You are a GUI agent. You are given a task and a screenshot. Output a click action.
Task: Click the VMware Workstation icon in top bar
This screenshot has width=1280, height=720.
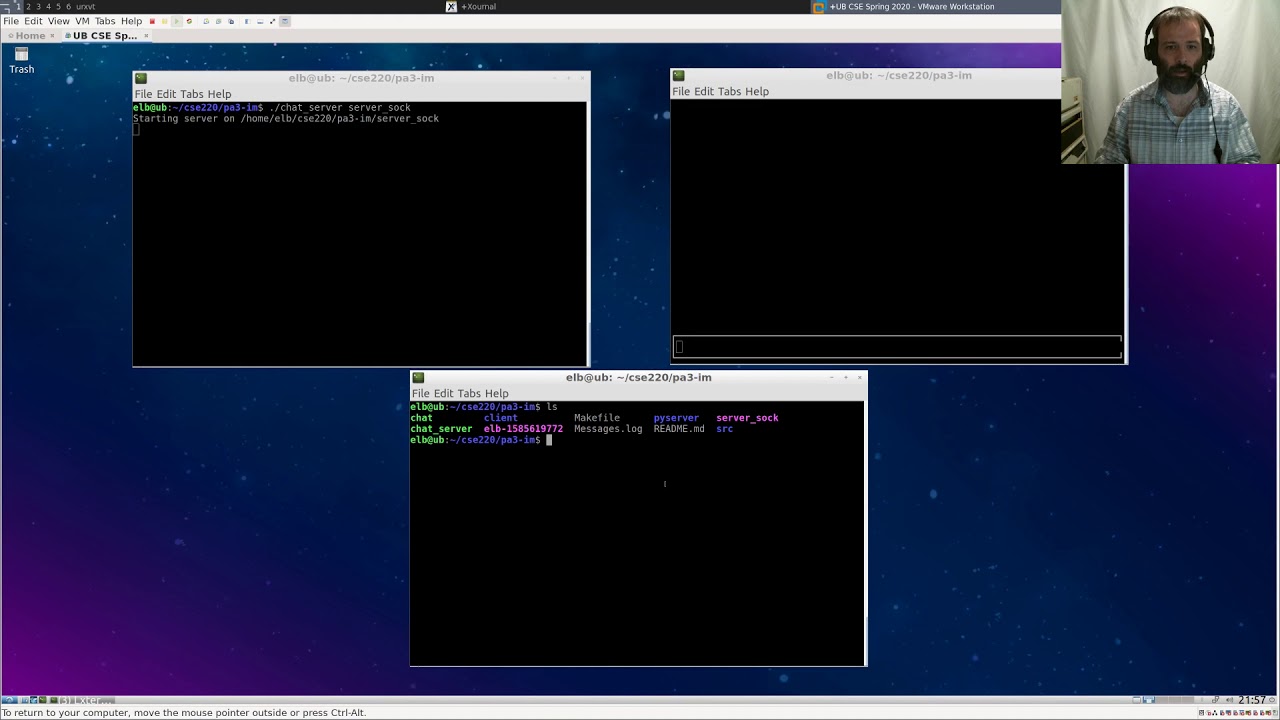[x=819, y=6]
